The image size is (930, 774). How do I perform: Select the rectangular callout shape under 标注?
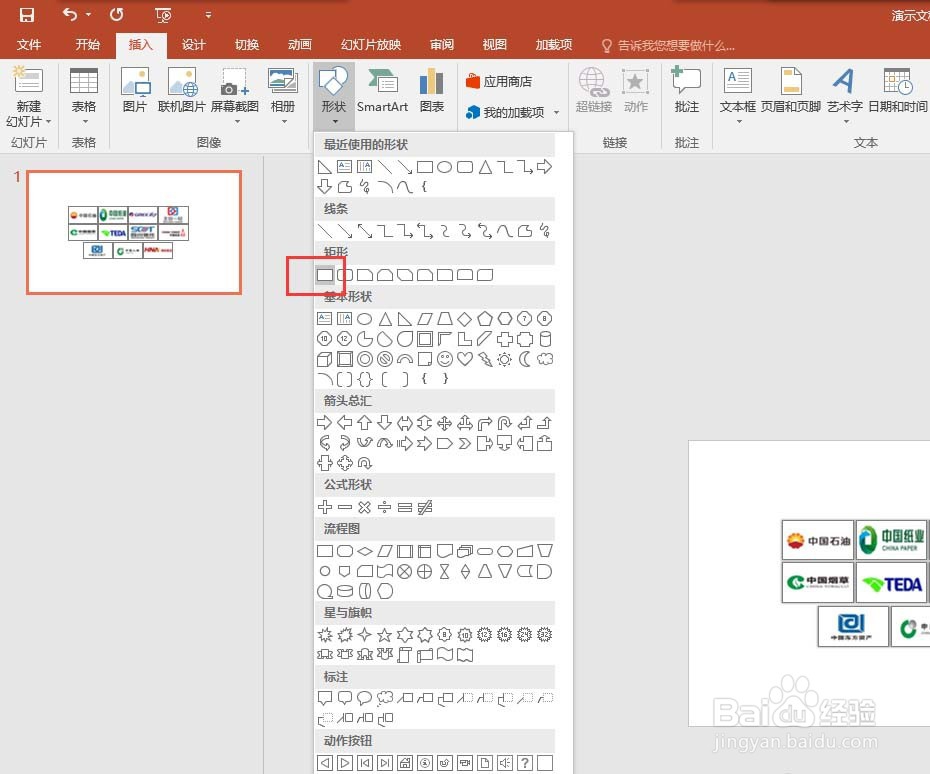click(324, 698)
